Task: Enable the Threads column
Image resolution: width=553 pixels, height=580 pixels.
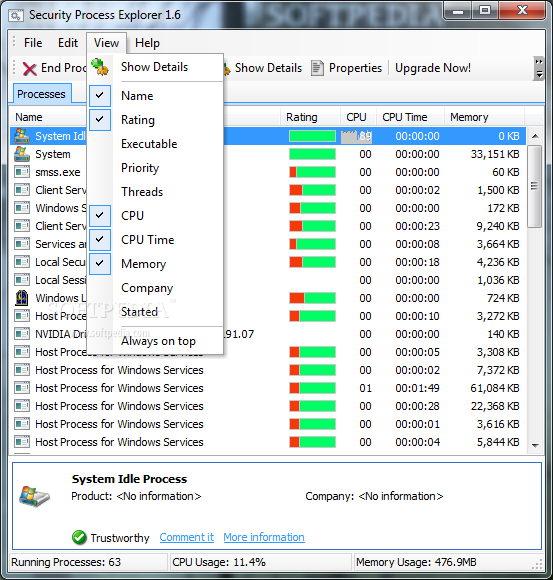Action: coord(155,192)
